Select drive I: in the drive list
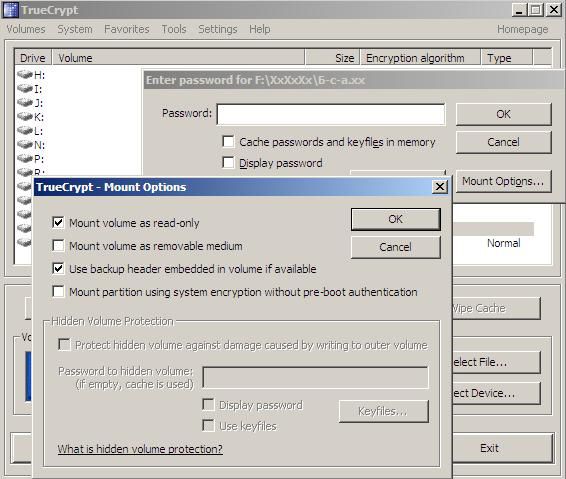 coord(30,89)
